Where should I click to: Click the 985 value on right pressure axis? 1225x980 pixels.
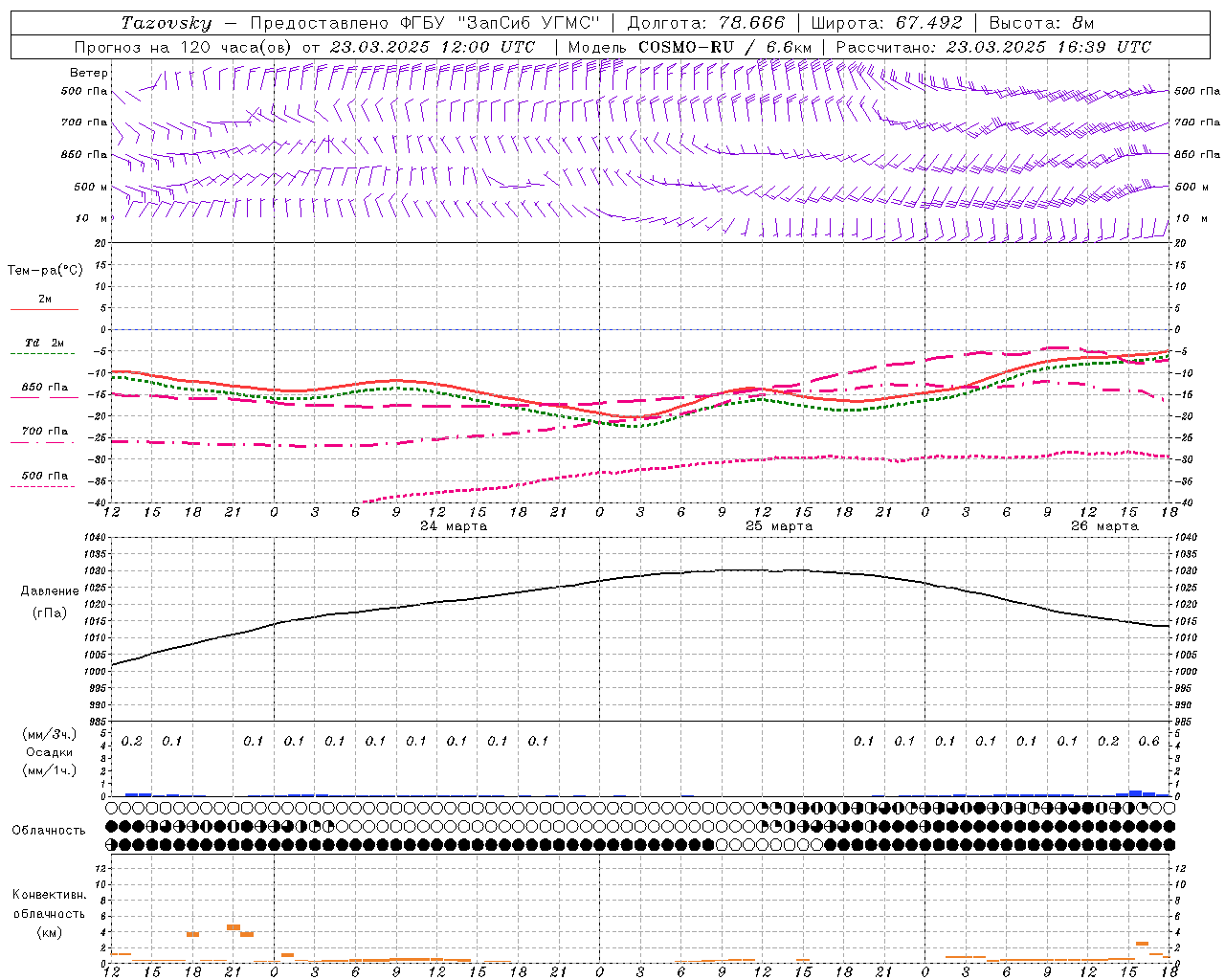pos(1185,722)
